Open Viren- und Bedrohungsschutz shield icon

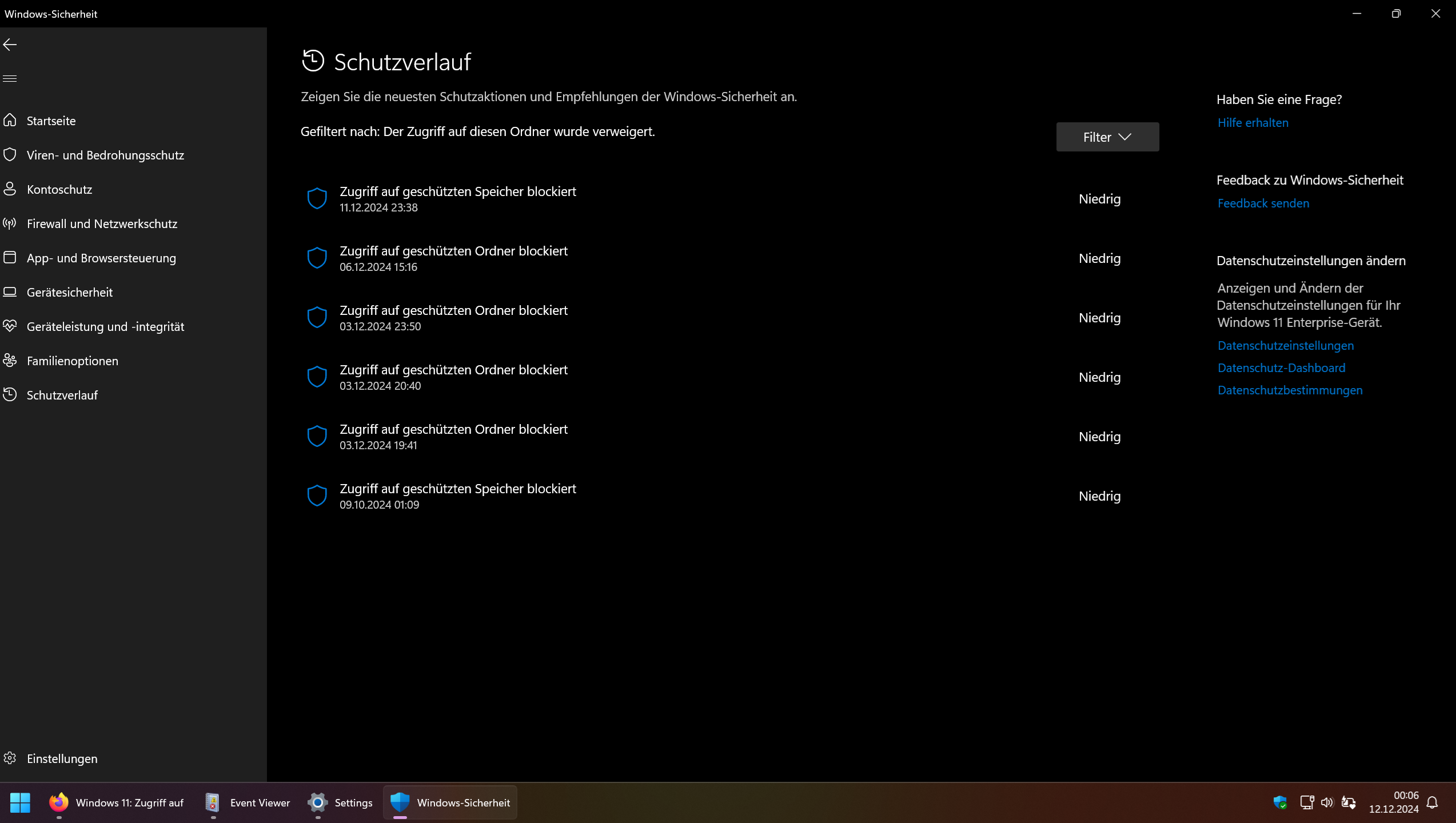pos(10,154)
